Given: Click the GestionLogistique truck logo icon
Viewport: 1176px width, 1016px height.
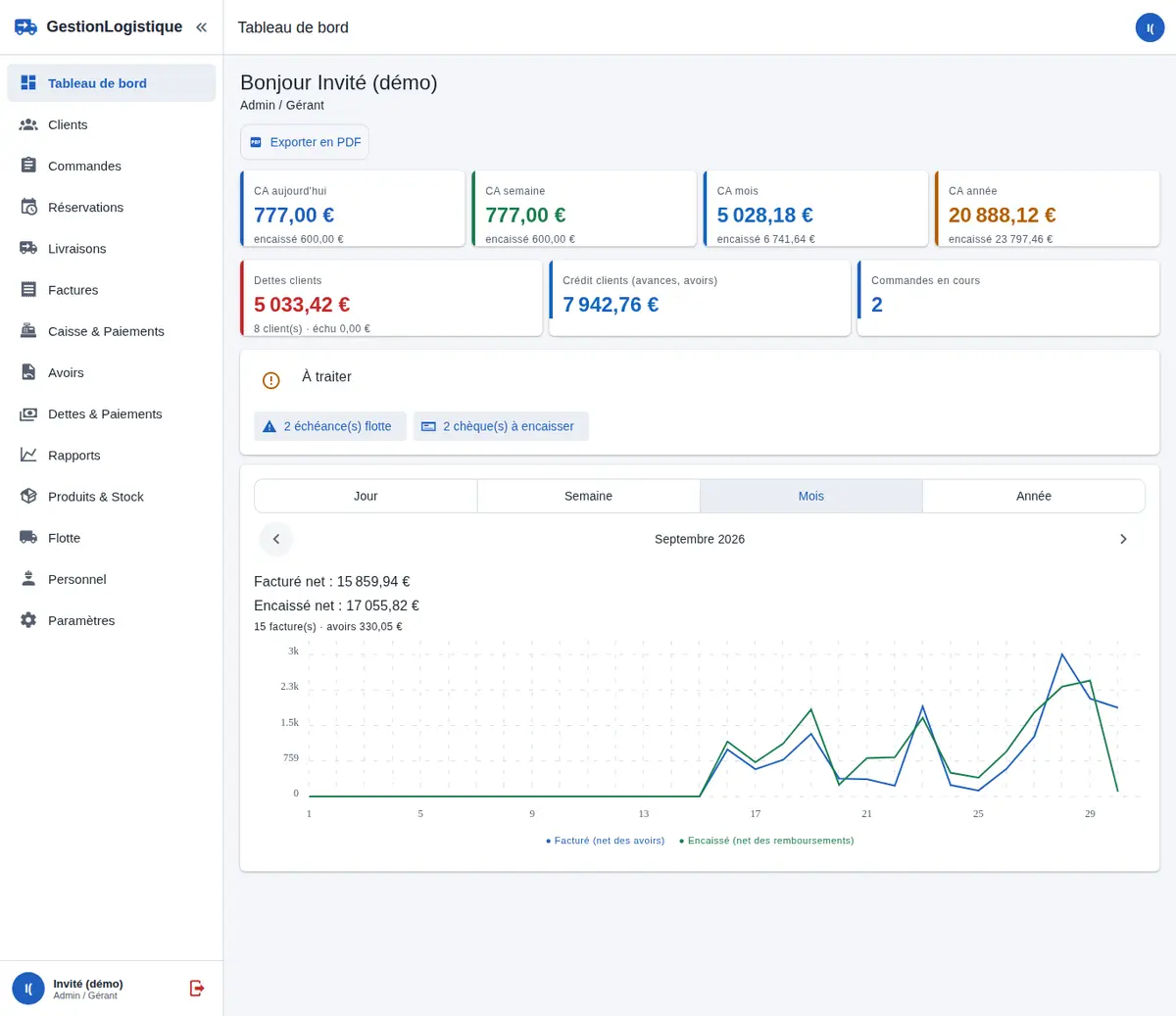Looking at the screenshot, I should pos(26,27).
